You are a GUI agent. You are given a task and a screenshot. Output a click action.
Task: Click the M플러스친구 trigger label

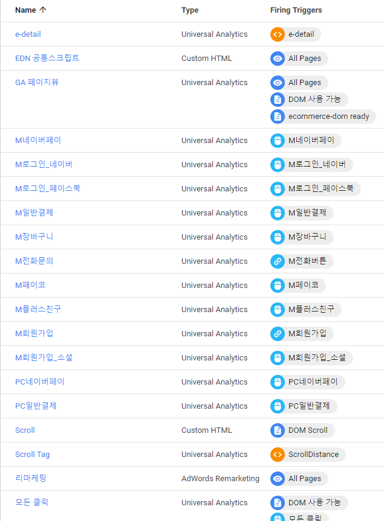(x=311, y=309)
